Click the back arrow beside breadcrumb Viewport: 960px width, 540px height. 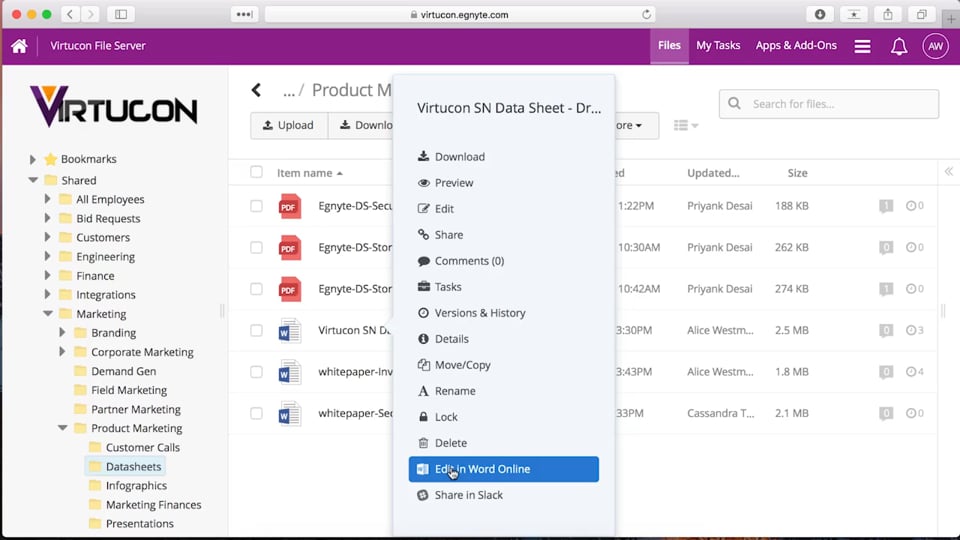(x=257, y=90)
